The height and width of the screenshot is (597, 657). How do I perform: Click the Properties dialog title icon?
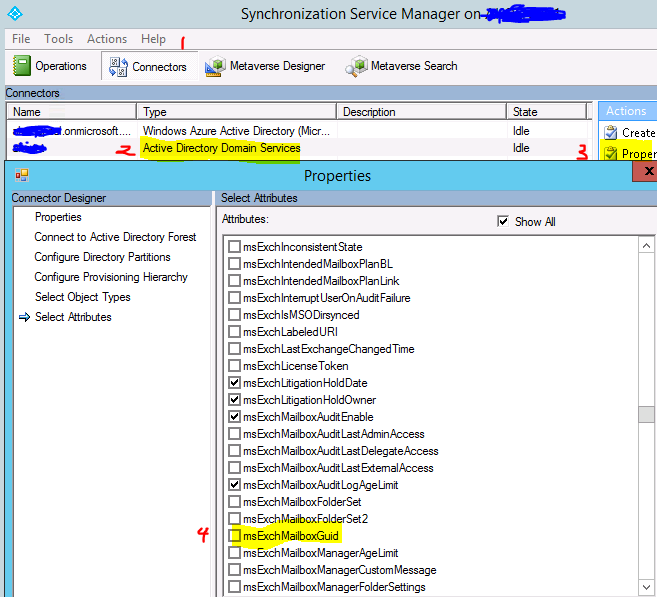point(22,175)
